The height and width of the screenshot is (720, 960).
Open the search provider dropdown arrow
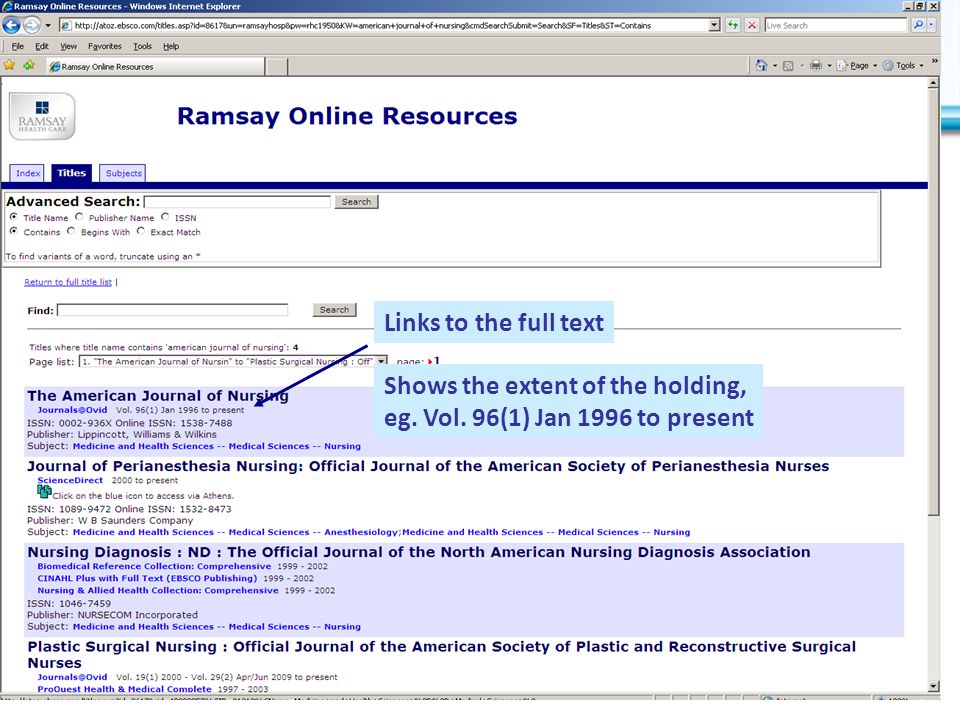pos(931,25)
